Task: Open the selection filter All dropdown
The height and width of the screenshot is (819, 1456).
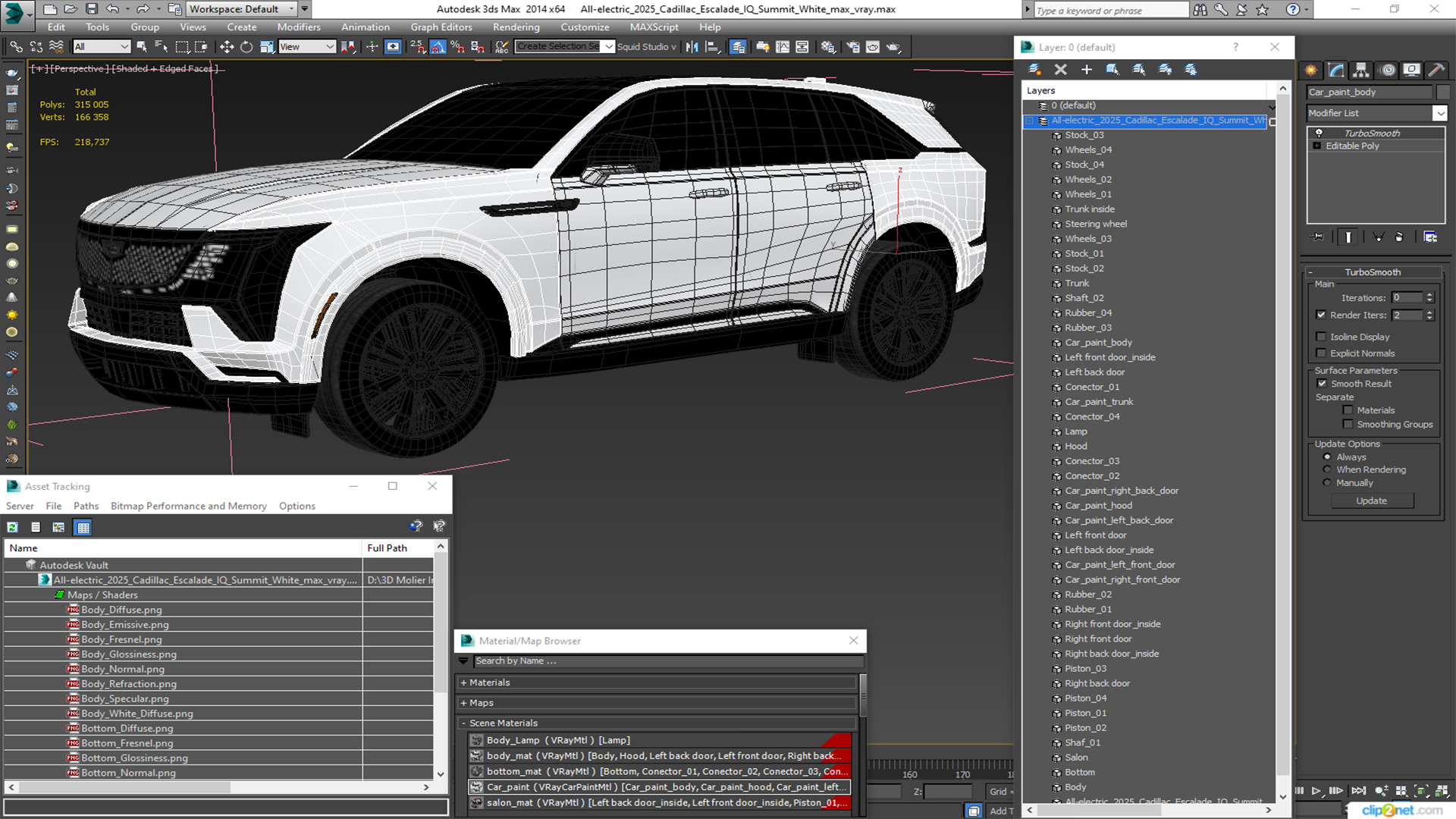Action: pyautogui.click(x=102, y=47)
